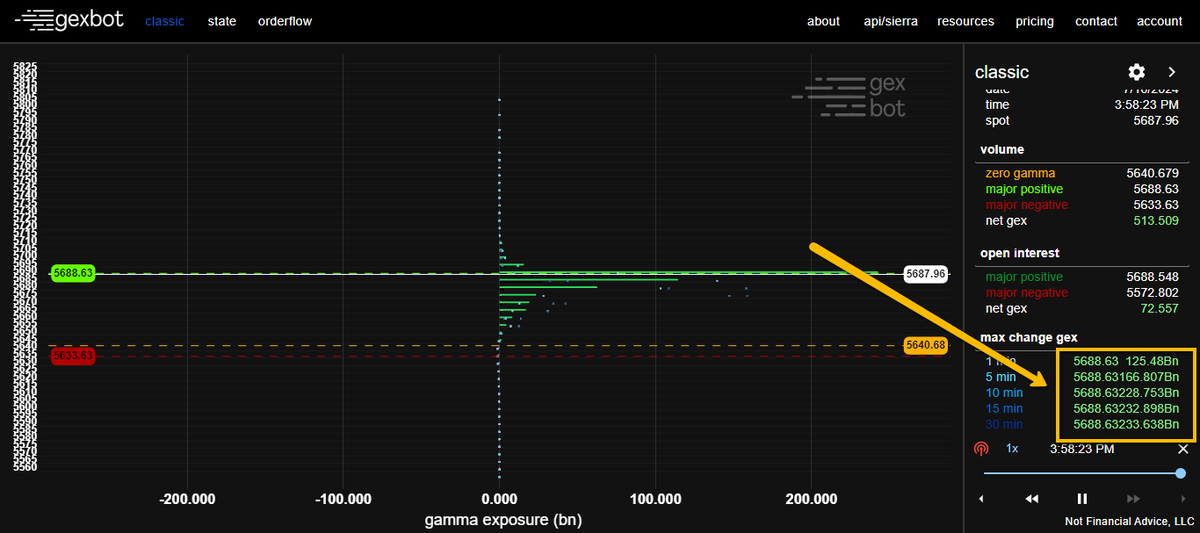Click the rewind double-arrow button

[1032, 498]
